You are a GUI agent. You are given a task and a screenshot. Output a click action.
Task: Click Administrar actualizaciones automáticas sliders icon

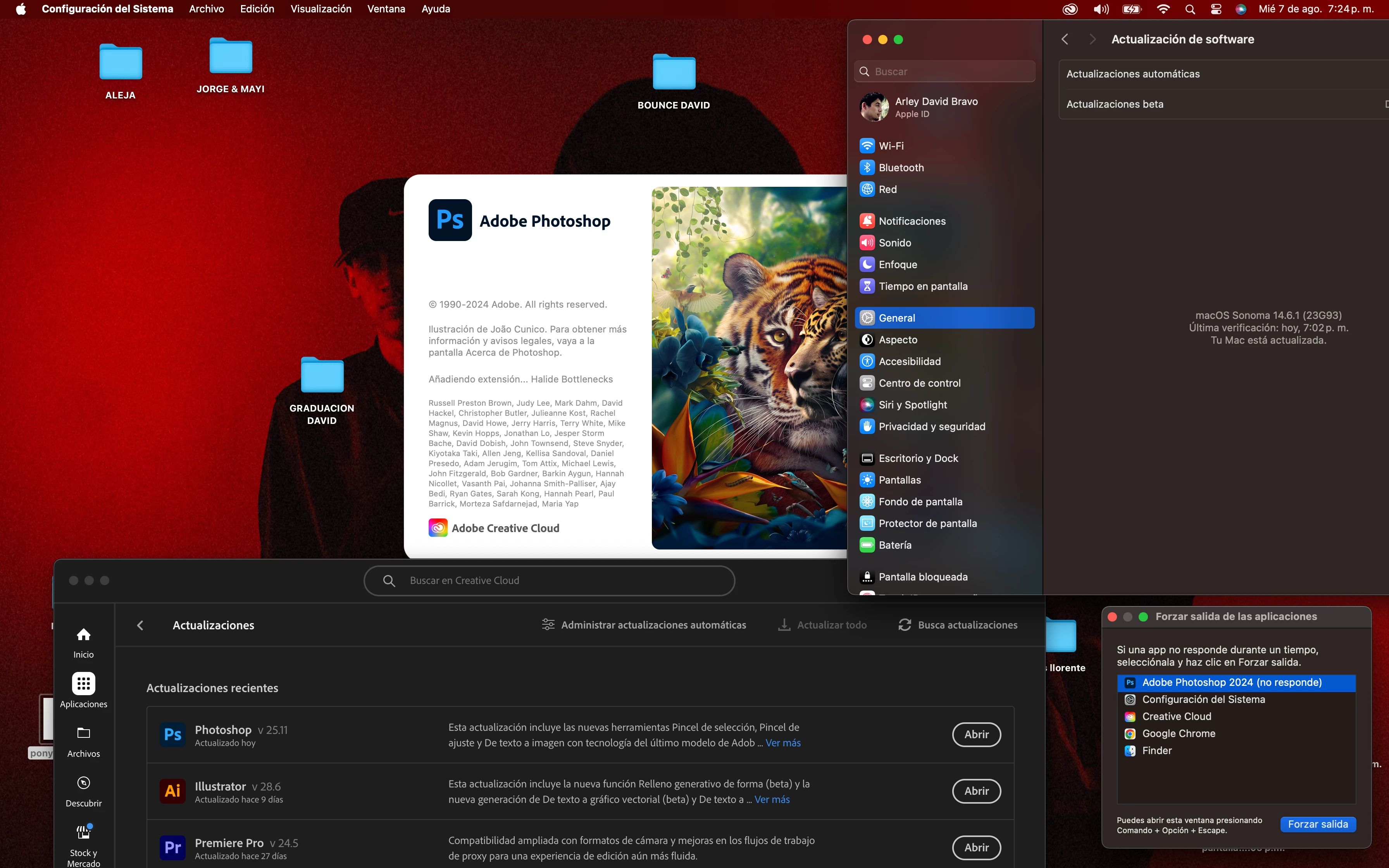click(548, 625)
